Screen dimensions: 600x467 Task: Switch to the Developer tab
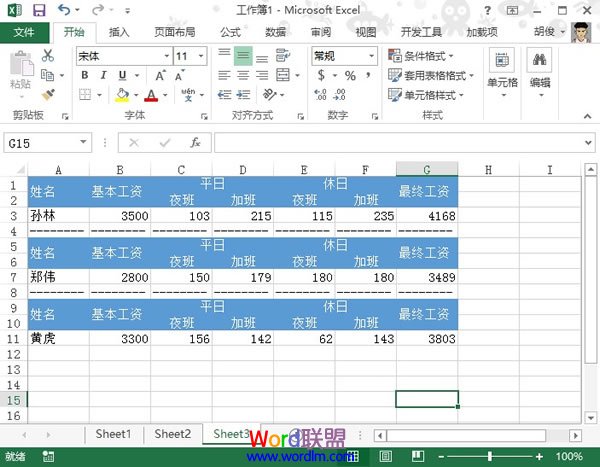pyautogui.click(x=421, y=32)
